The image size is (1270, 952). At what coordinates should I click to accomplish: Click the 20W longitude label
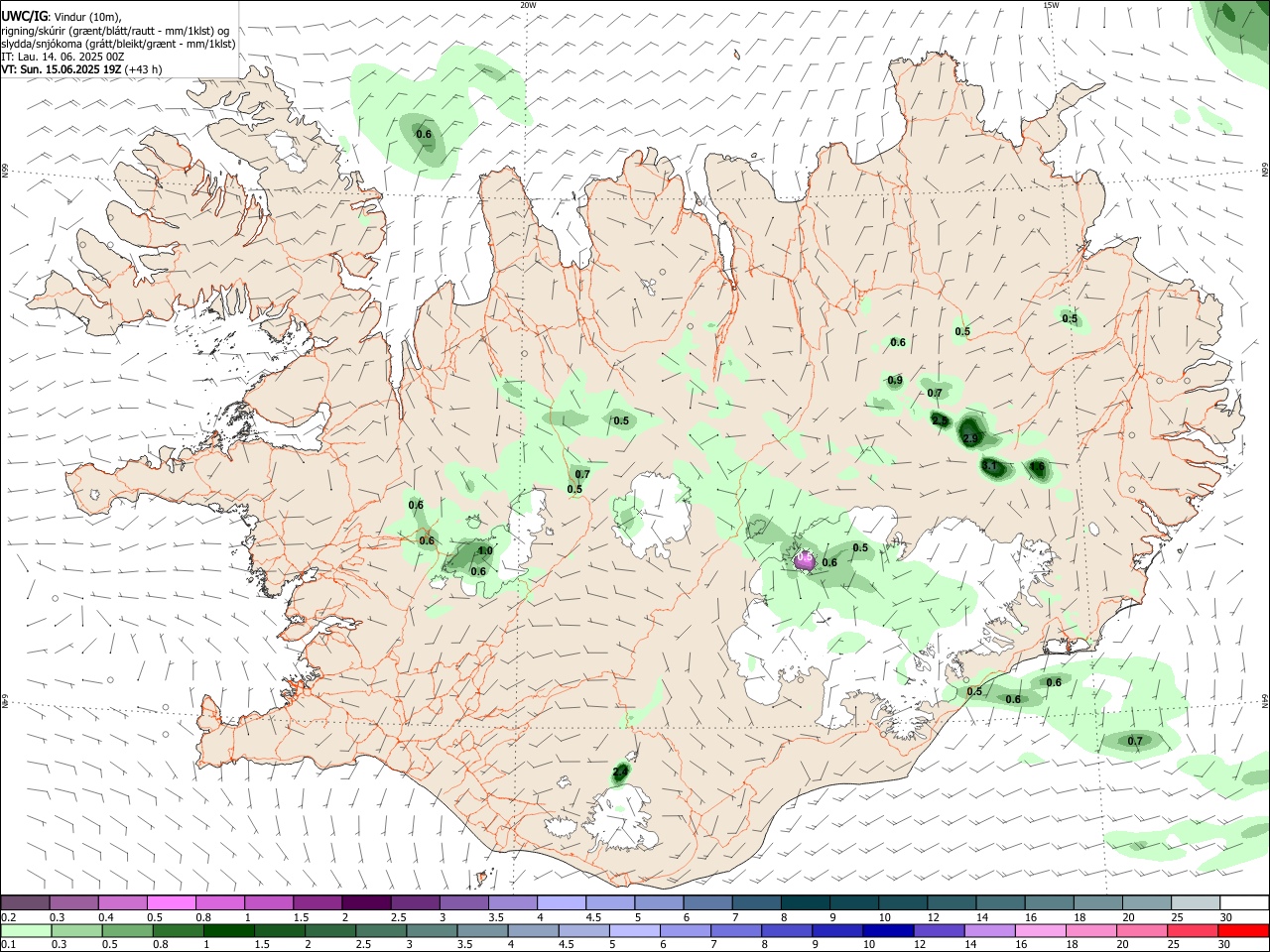[528, 5]
